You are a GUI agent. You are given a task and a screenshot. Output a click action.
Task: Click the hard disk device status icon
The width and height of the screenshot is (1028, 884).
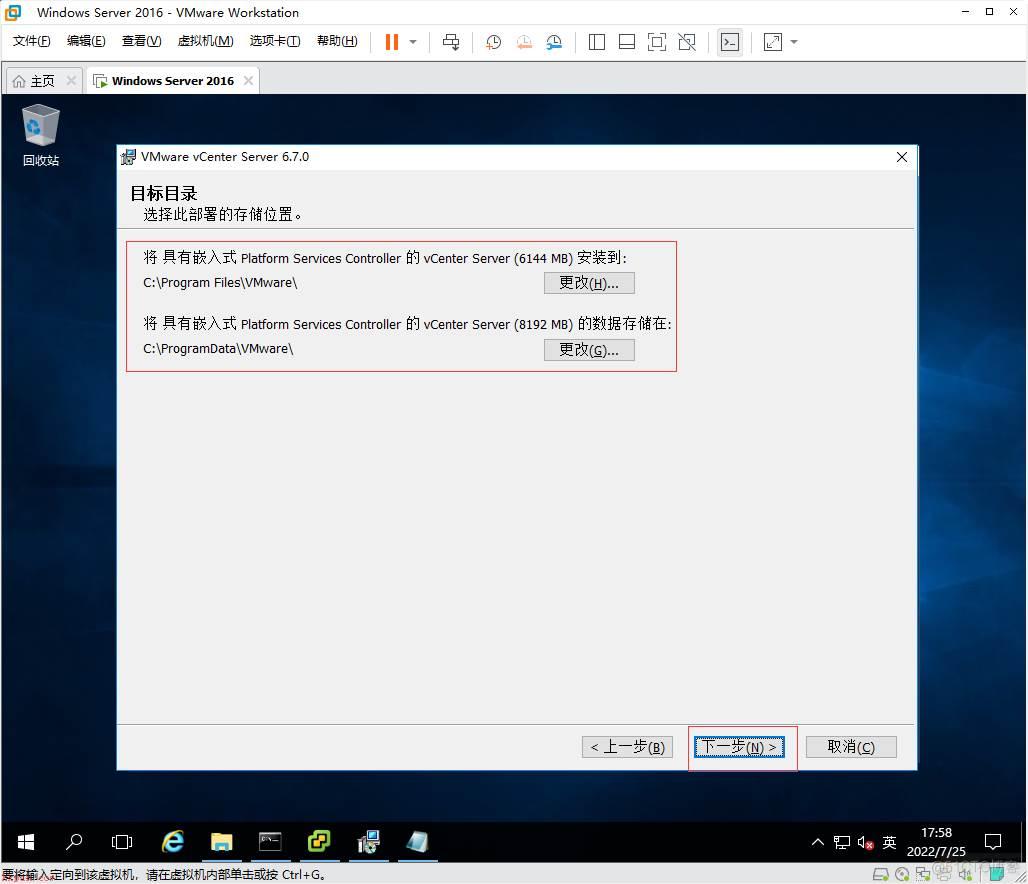[x=881, y=874]
